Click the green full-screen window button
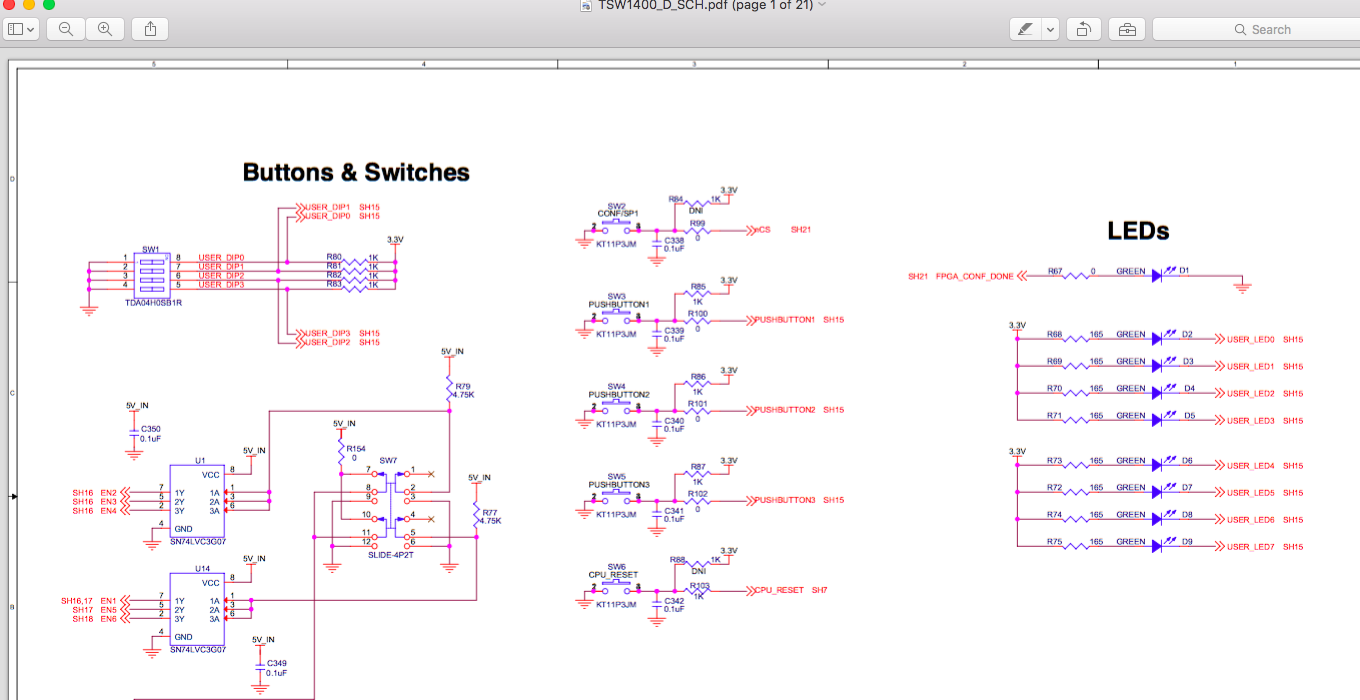Image resolution: width=1360 pixels, height=700 pixels. [x=49, y=5]
